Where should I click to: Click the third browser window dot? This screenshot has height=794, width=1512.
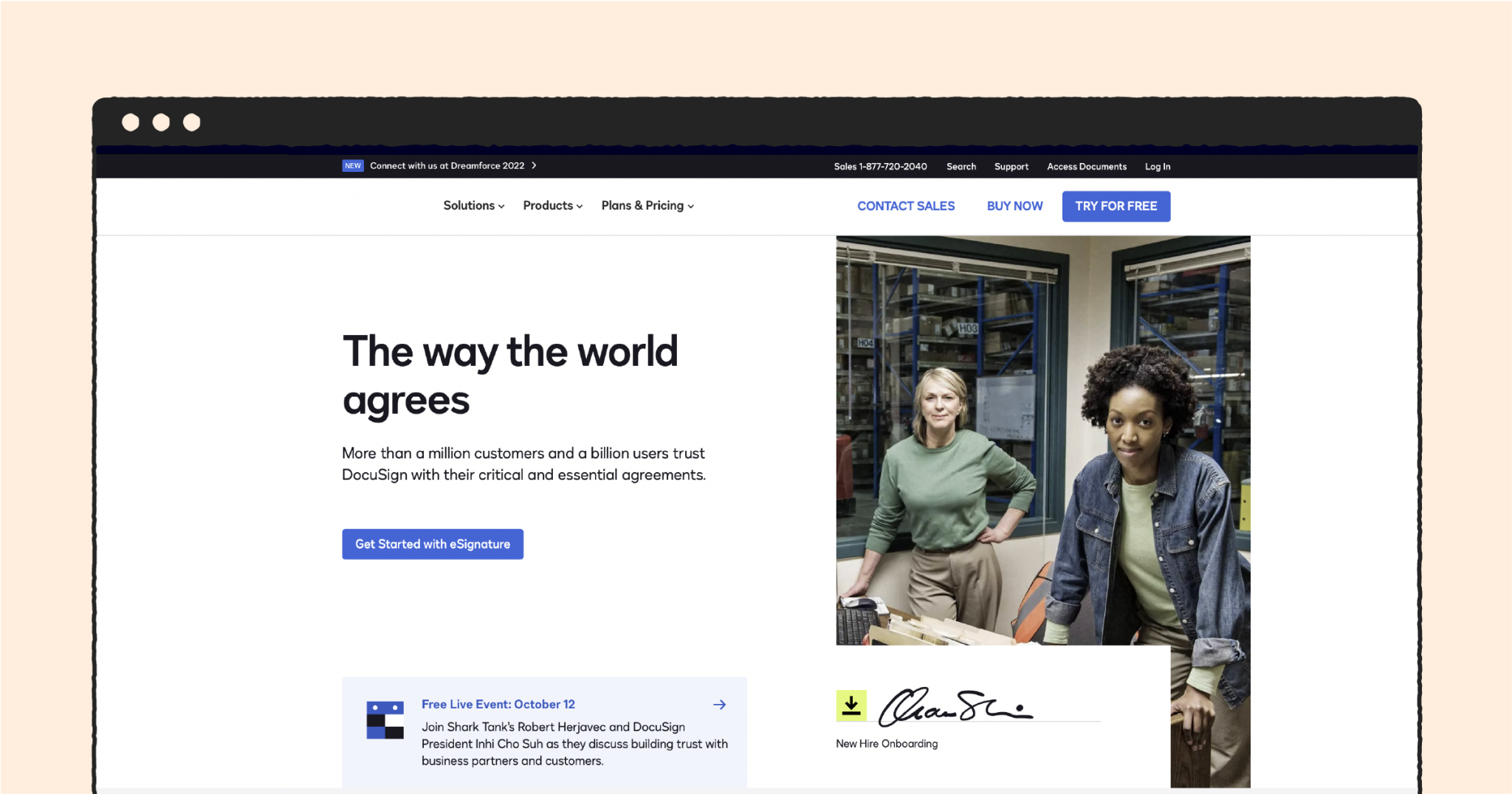pos(193,122)
